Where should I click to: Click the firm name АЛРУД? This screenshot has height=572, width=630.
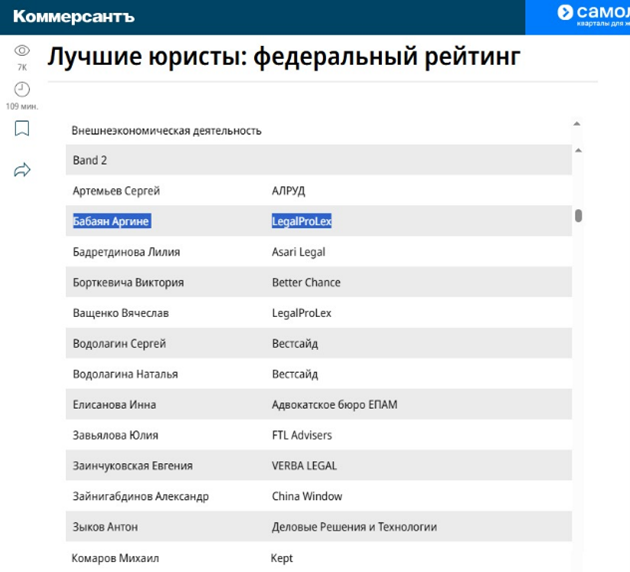(x=288, y=191)
